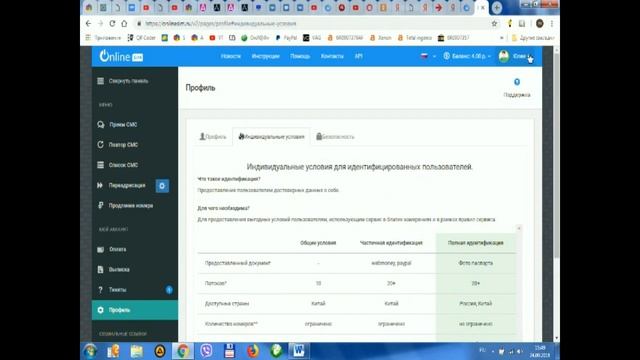Click the page vertical scrollbar
This screenshot has height=360, width=640.
556,155
